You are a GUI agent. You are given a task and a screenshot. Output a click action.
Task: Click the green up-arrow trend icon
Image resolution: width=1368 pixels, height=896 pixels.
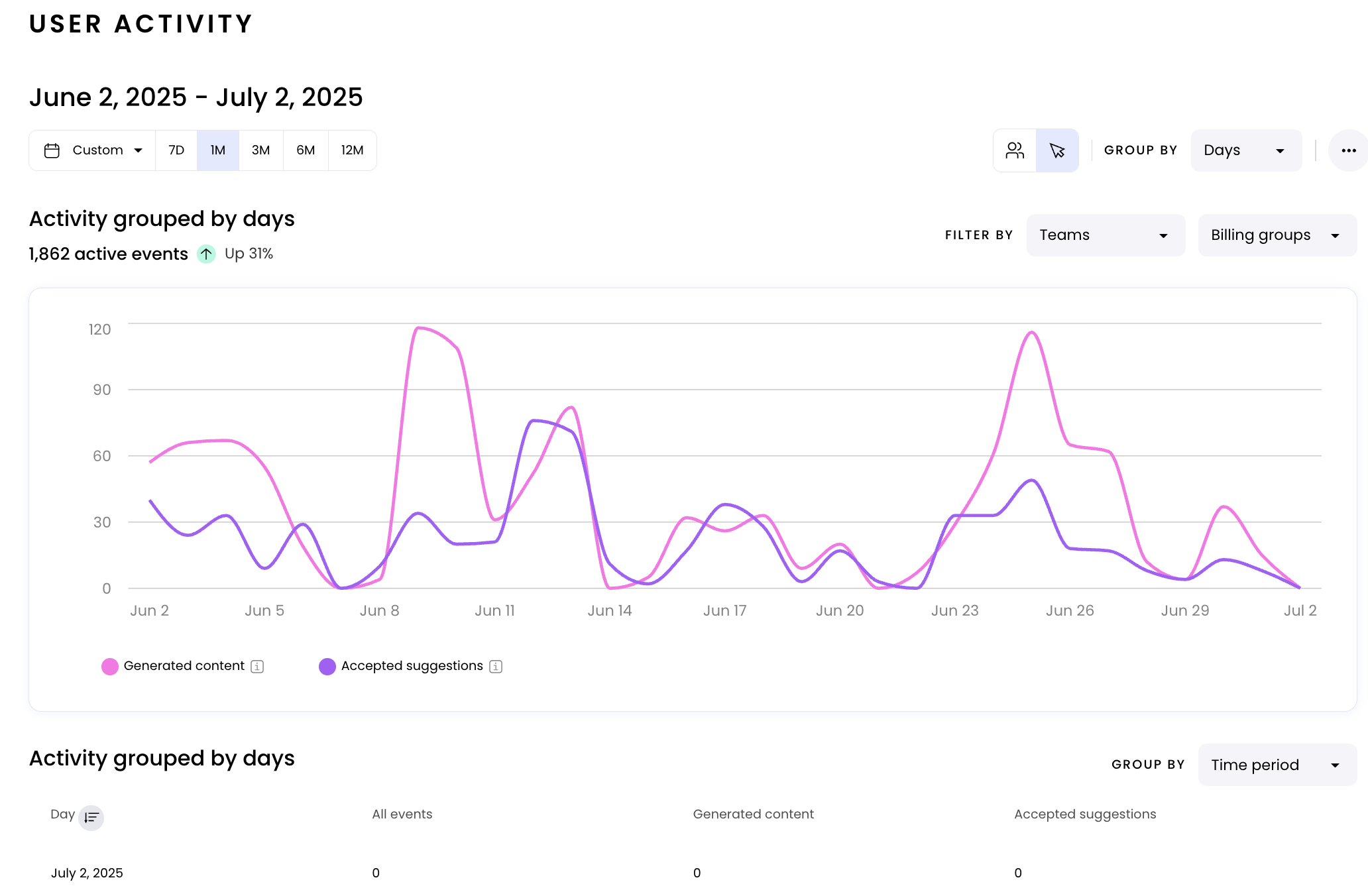(206, 254)
